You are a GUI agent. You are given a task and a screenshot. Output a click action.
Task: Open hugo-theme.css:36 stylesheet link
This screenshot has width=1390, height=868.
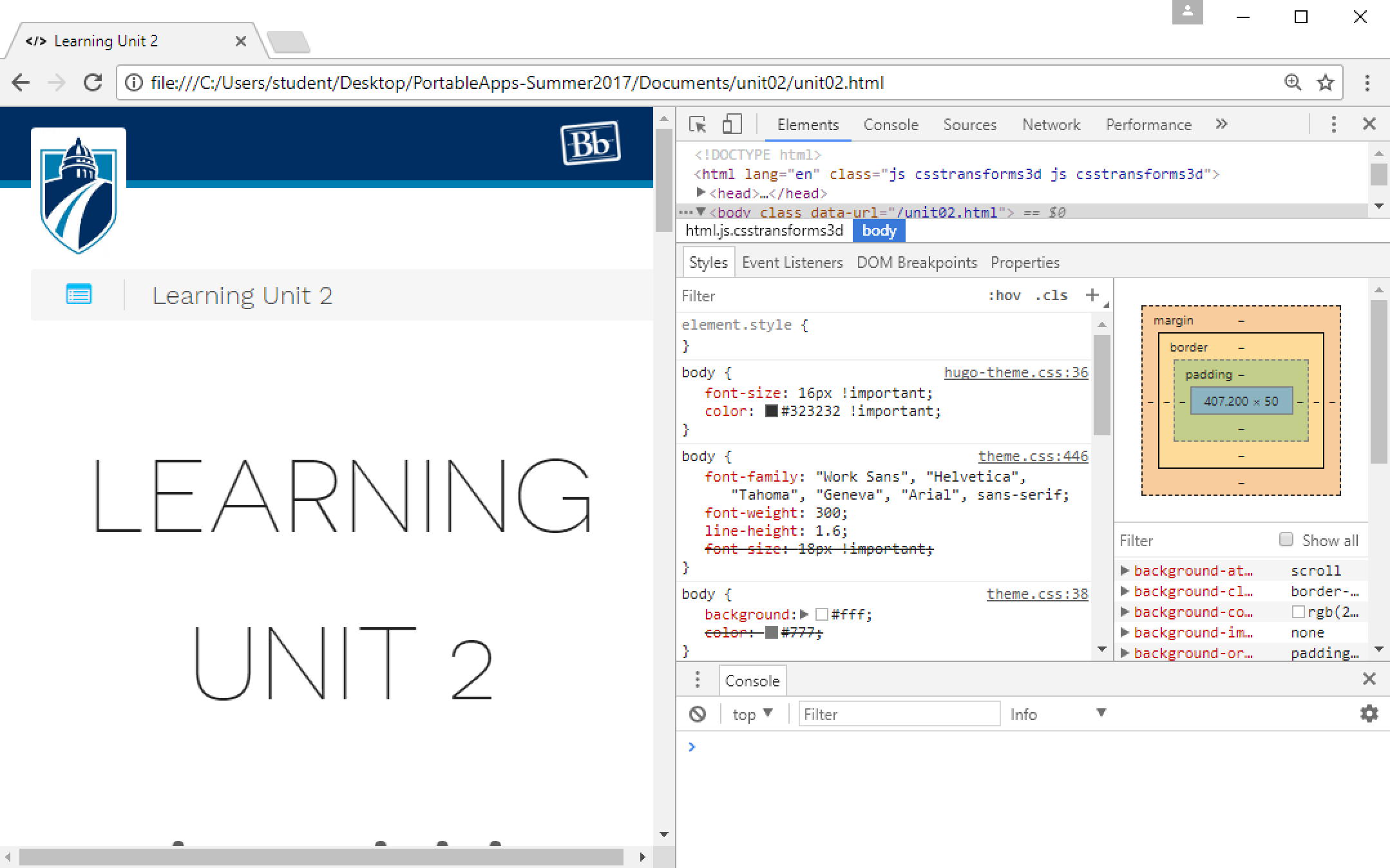point(1015,372)
